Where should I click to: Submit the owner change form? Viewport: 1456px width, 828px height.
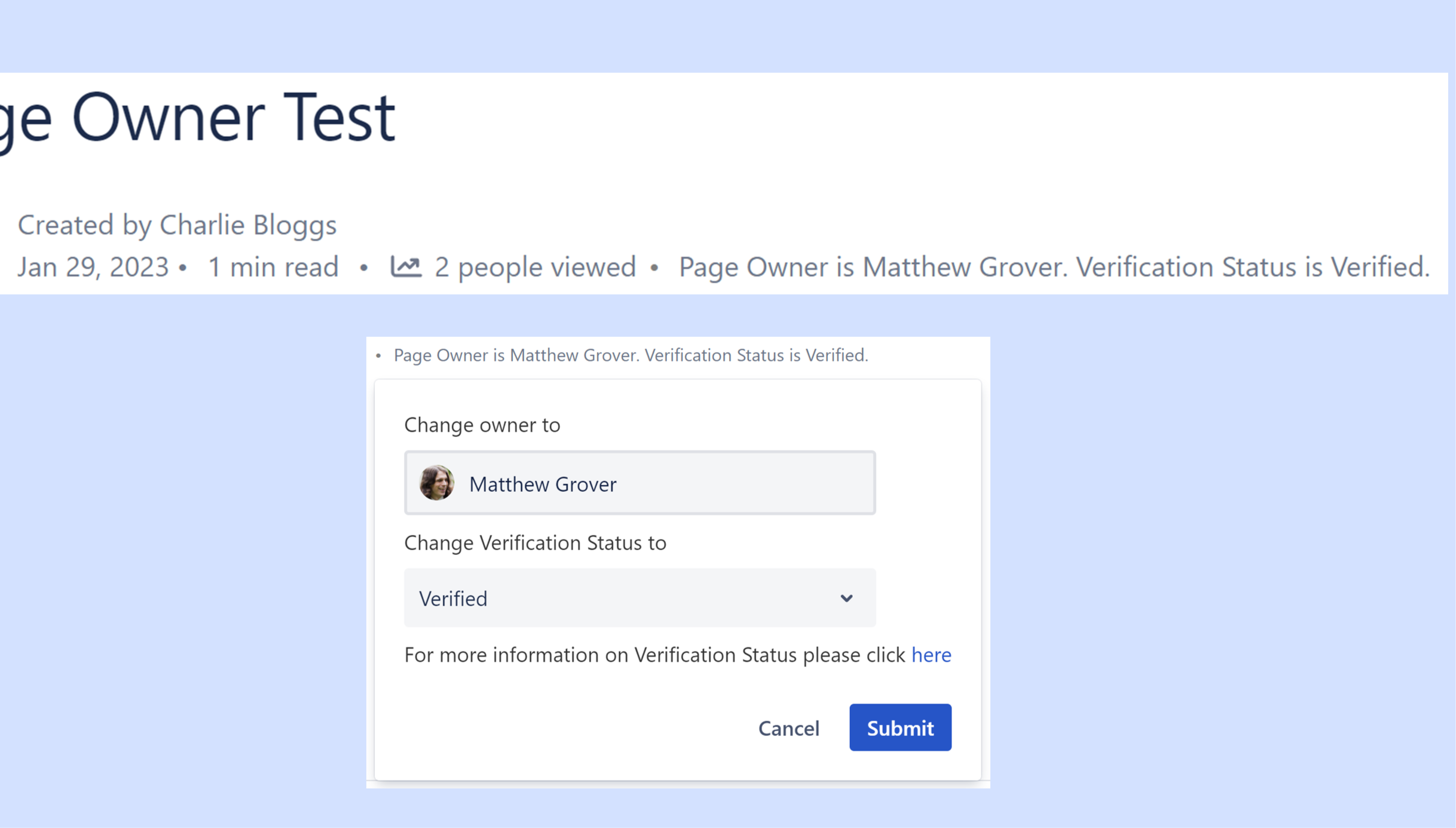coord(900,728)
